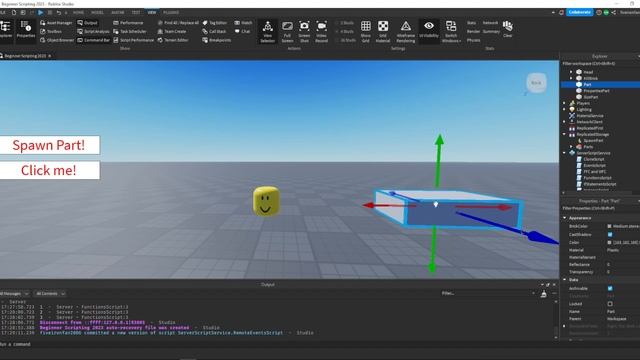Open the Watch panel
Screen dimensions: 640x360
(243, 23)
